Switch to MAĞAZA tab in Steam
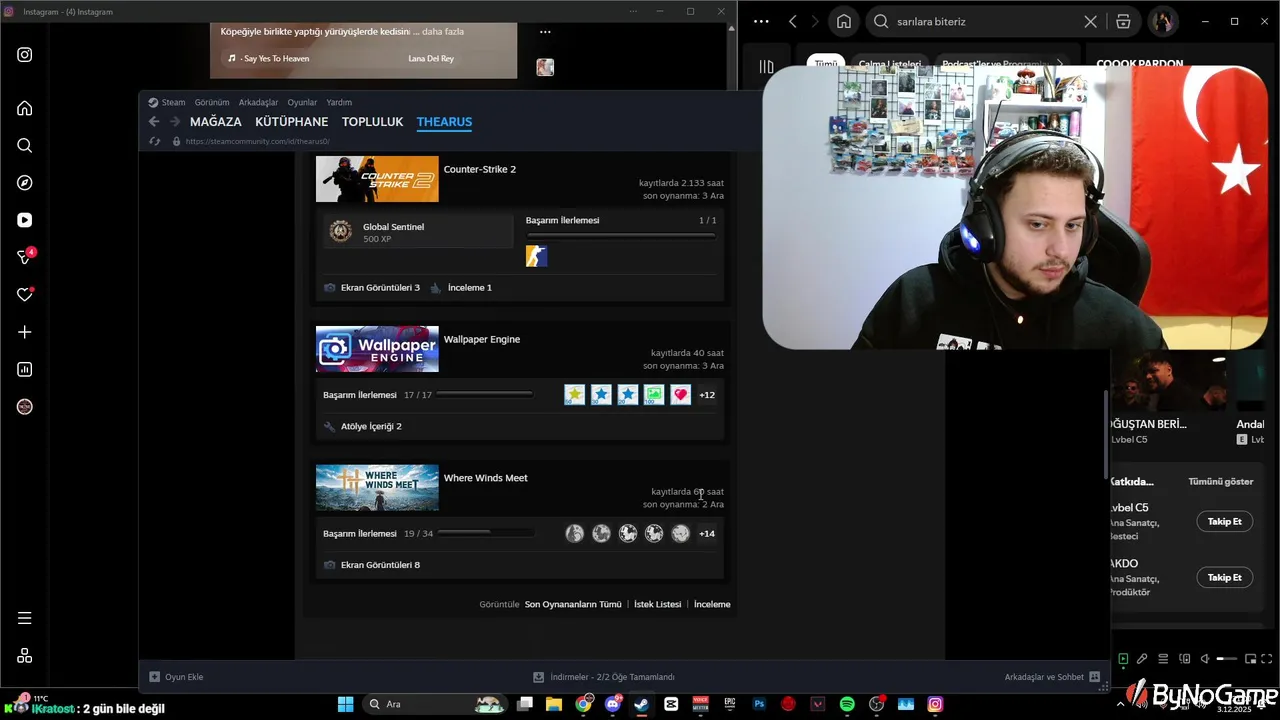The image size is (1280, 720). pos(216,122)
